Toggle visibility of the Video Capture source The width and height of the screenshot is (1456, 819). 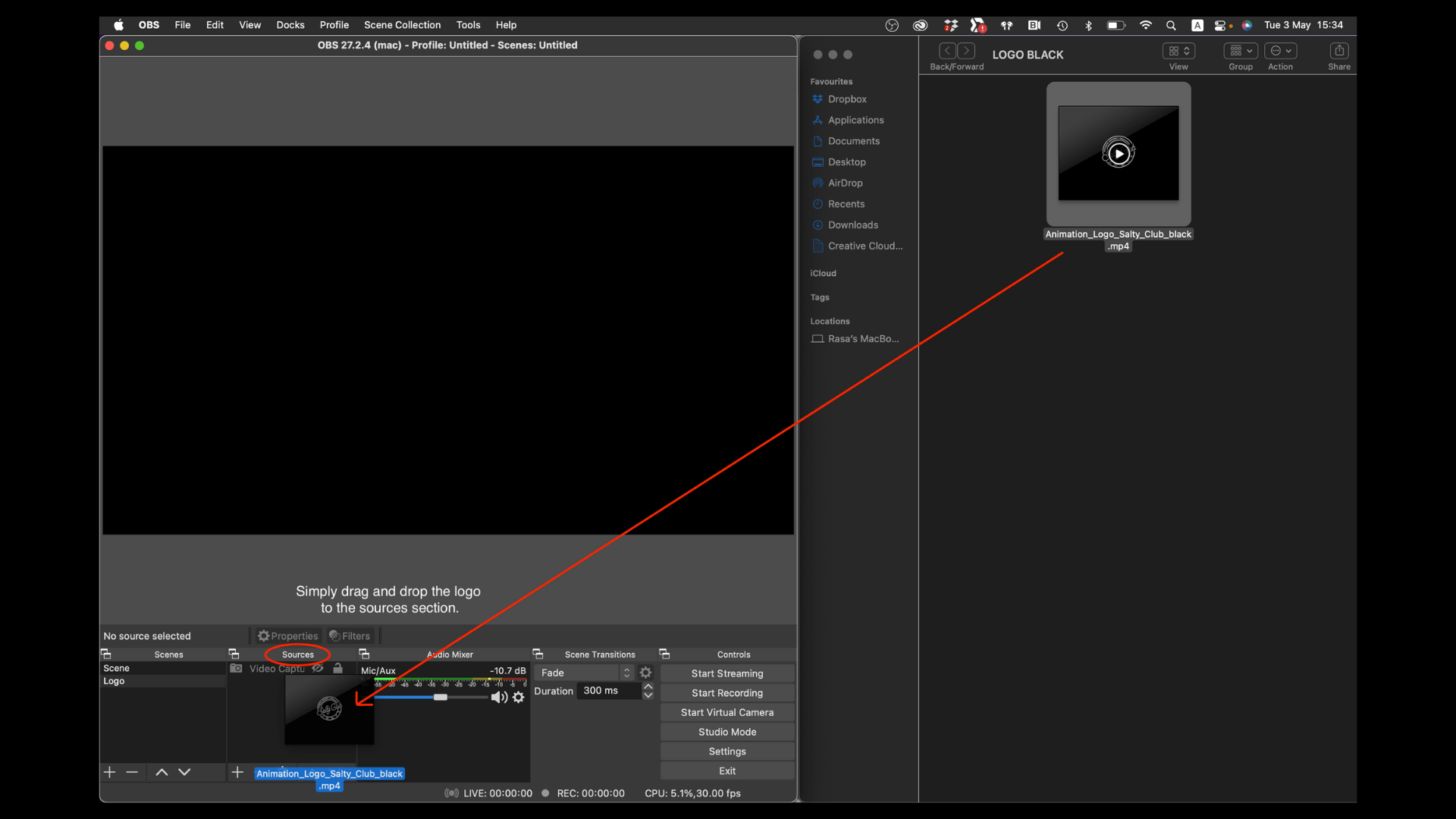318,669
